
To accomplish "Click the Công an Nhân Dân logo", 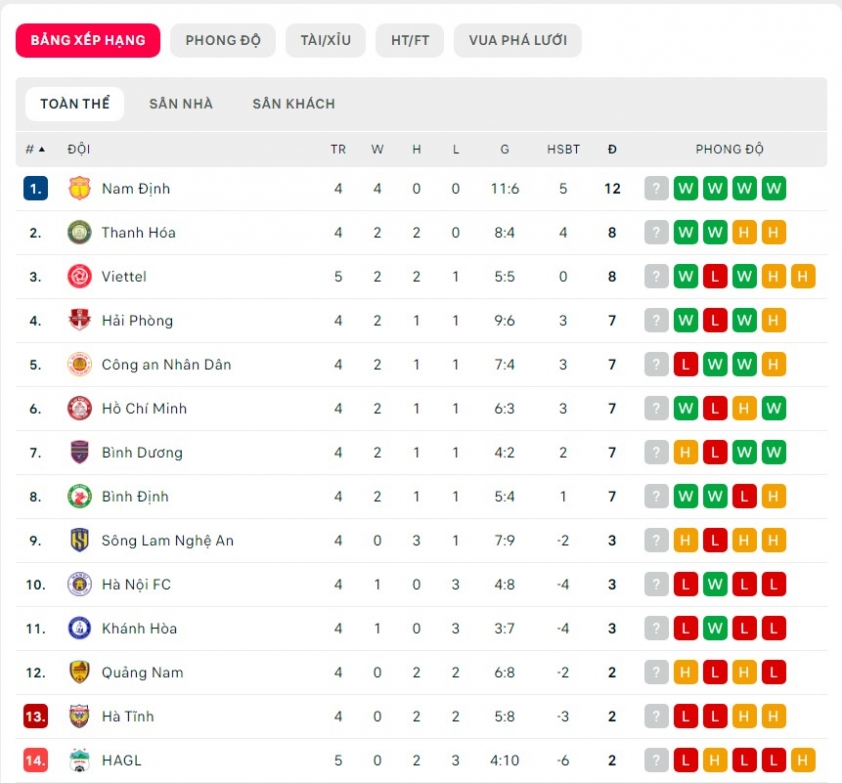I will (x=79, y=364).
